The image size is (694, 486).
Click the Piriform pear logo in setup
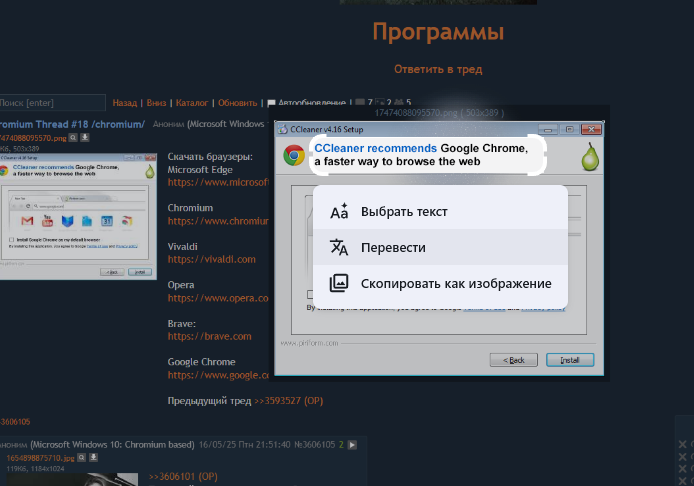(x=590, y=156)
